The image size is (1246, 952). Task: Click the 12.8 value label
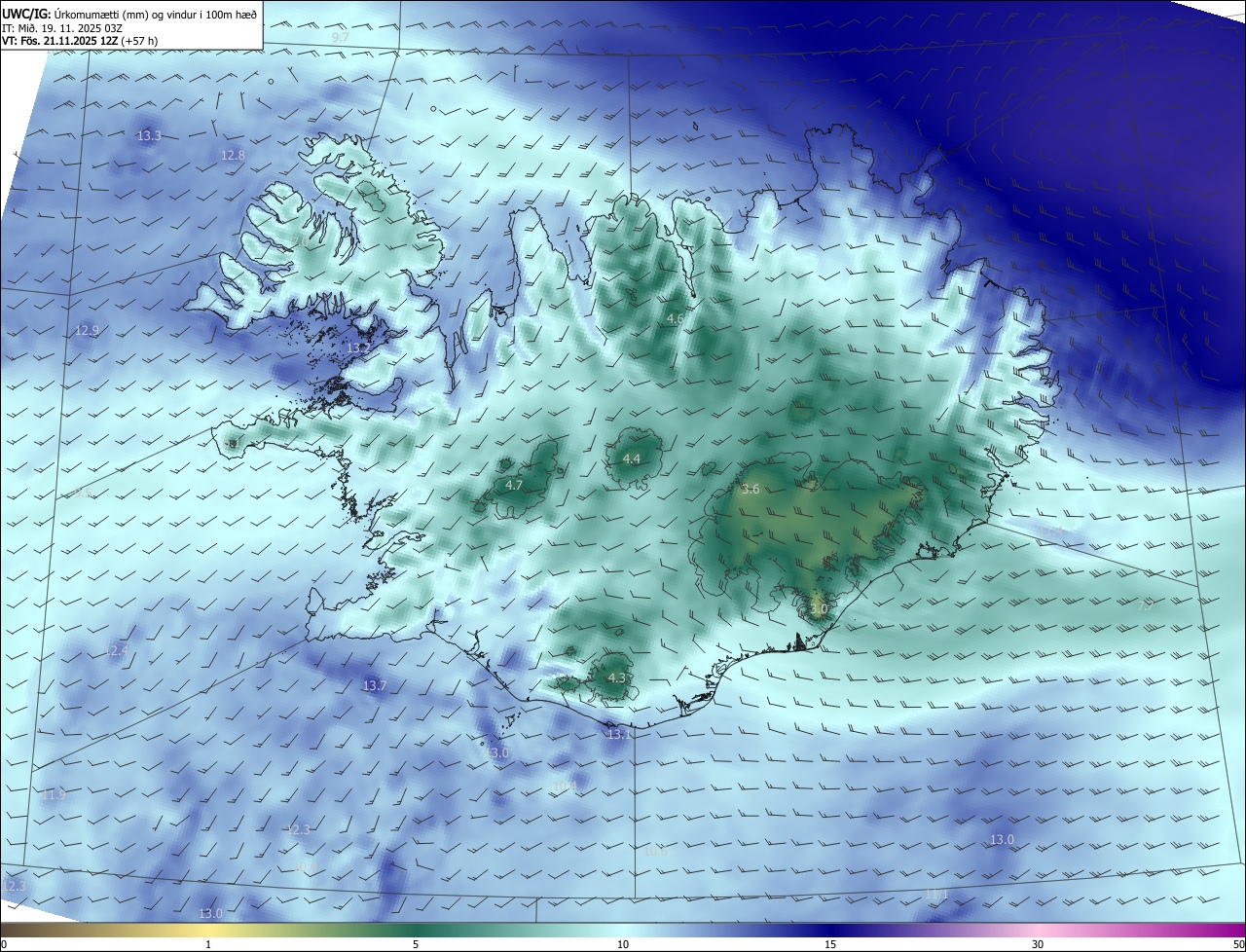(x=233, y=156)
